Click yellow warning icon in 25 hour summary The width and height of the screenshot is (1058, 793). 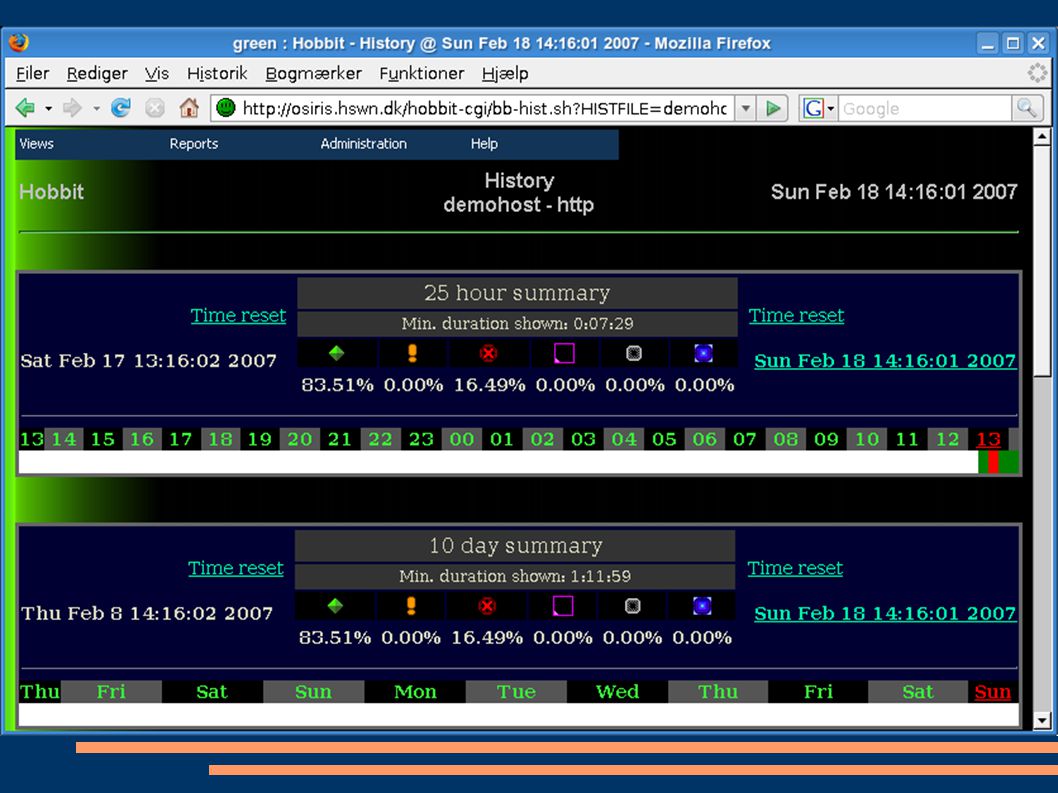412,353
